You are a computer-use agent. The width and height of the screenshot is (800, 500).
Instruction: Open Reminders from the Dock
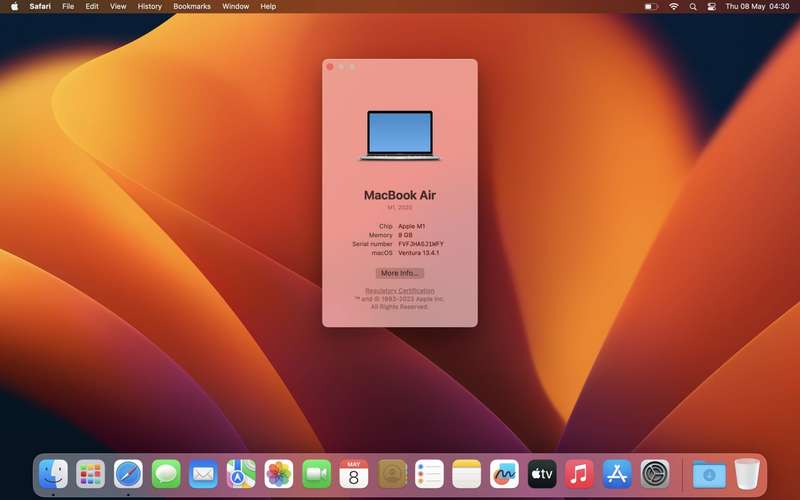click(x=429, y=474)
